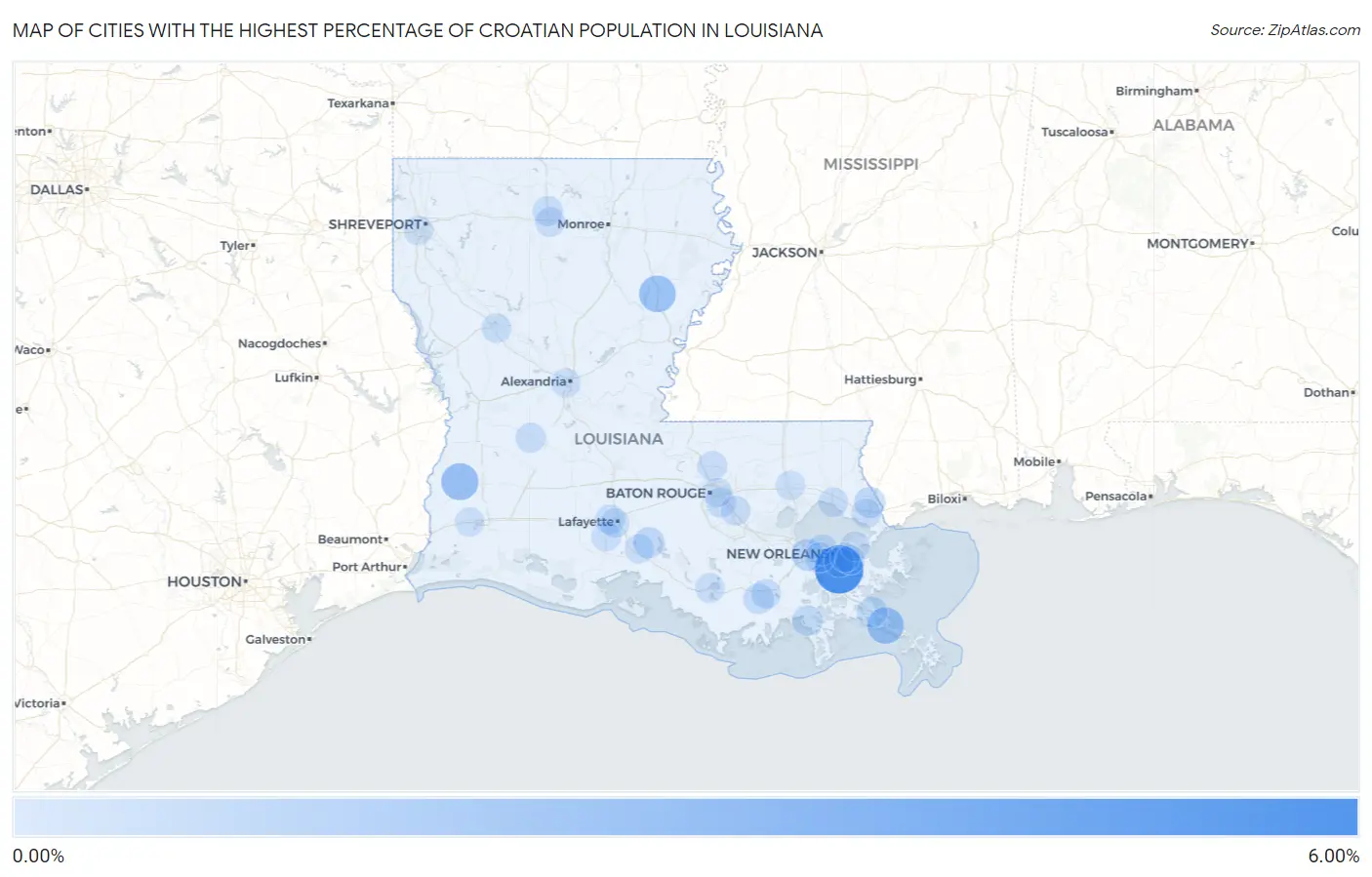Image resolution: width=1372 pixels, height=877 pixels.
Task: Click the medium-blue bubble near Texas border
Action: [460, 482]
